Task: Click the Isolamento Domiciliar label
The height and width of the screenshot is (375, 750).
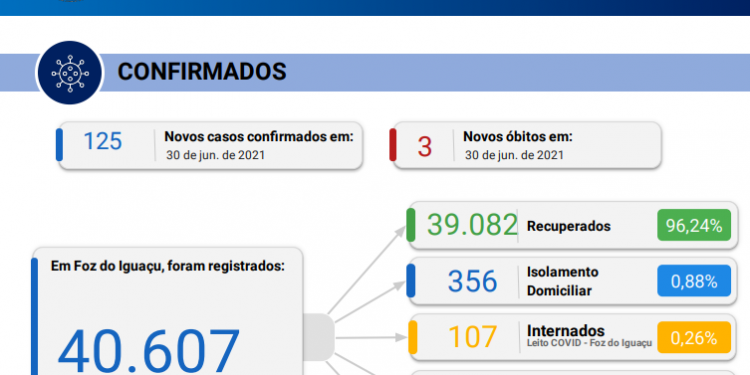Action: click(562, 281)
